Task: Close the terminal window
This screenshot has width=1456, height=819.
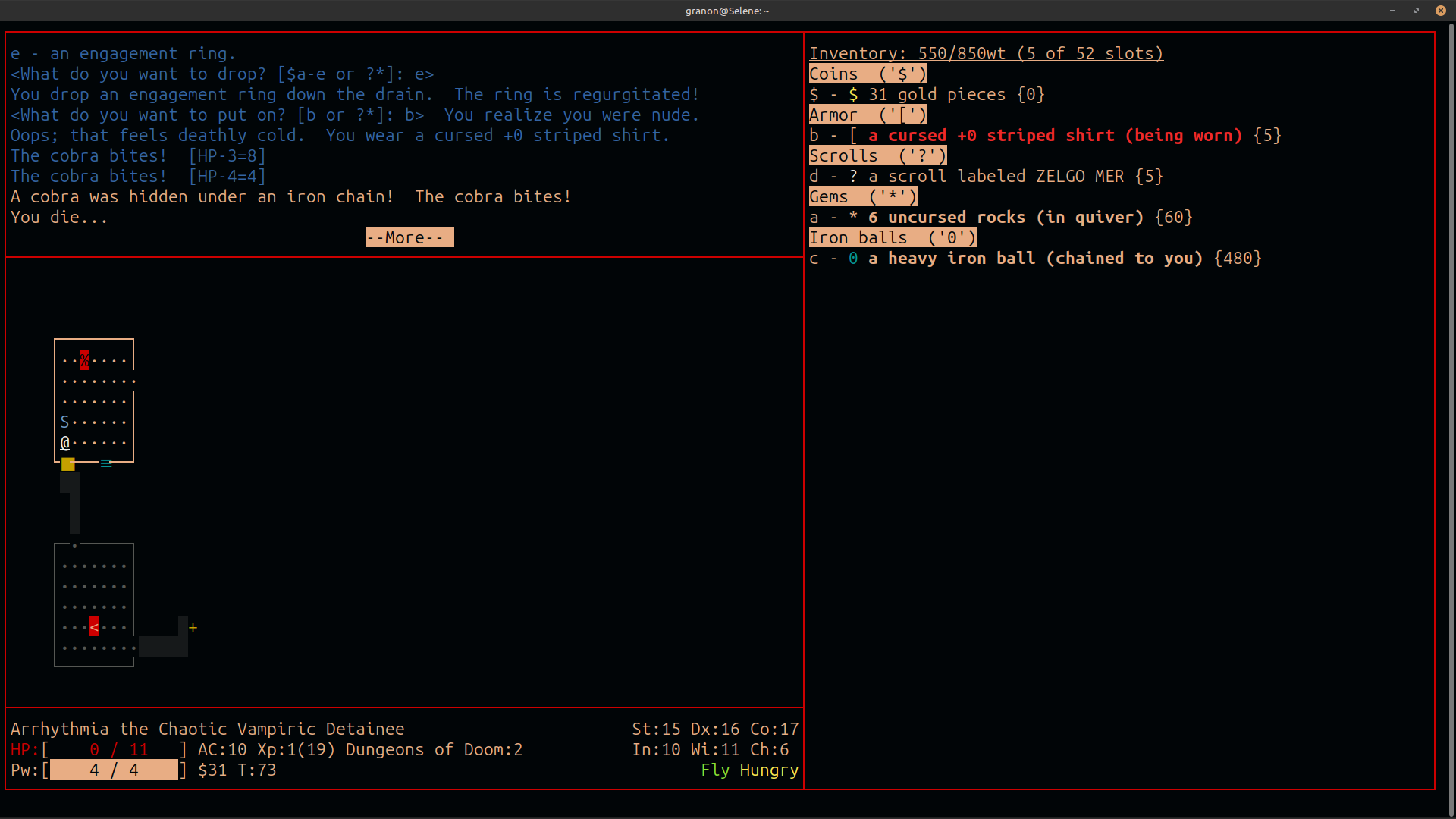Action: pyautogui.click(x=1440, y=11)
